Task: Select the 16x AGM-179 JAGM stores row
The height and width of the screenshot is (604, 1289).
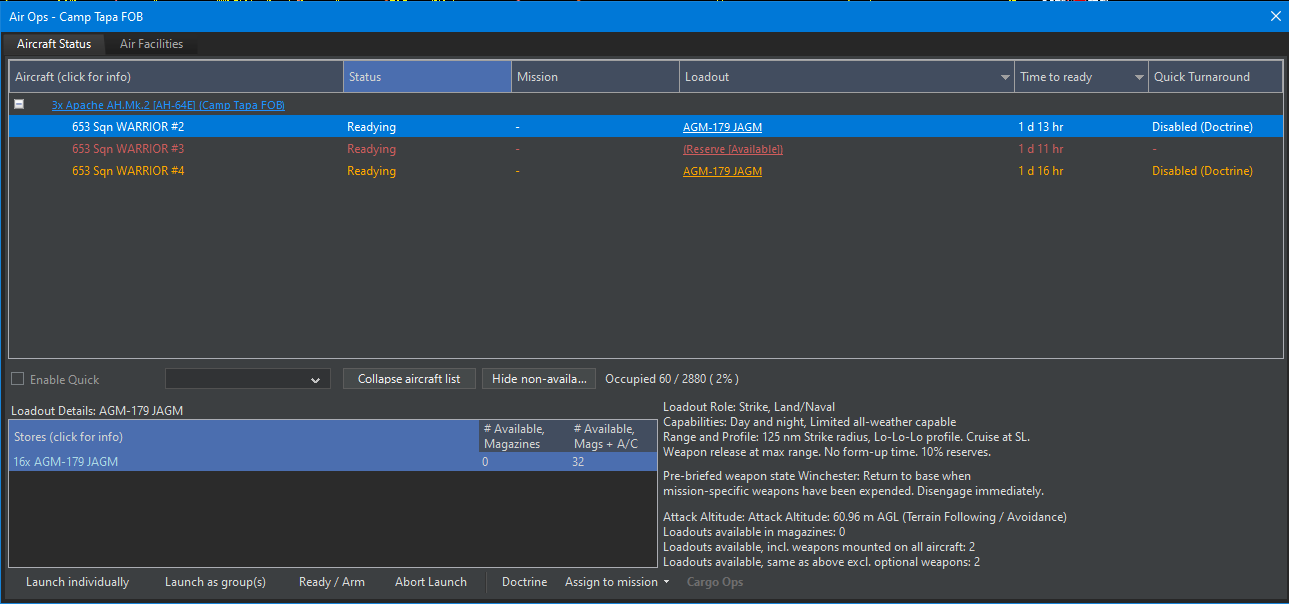Action: [333, 462]
